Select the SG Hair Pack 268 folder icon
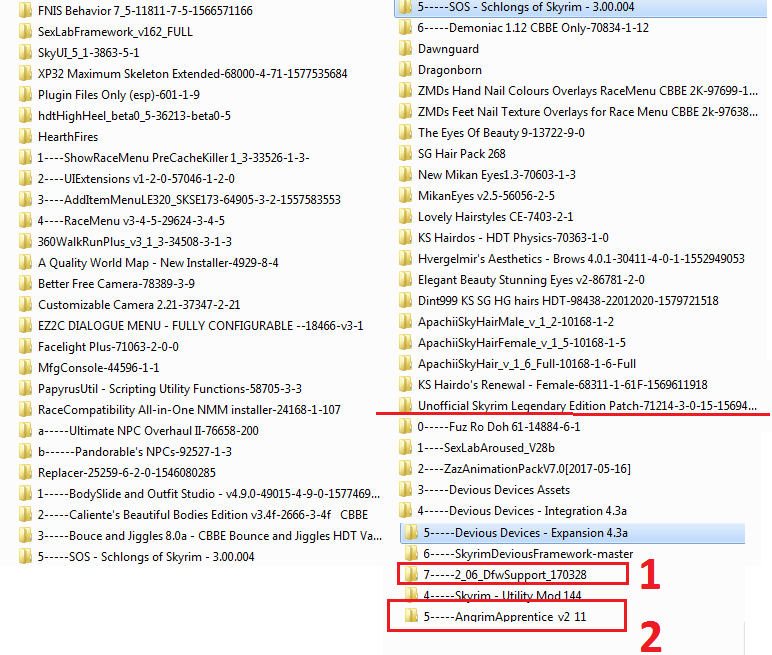The image size is (772, 655). [406, 154]
